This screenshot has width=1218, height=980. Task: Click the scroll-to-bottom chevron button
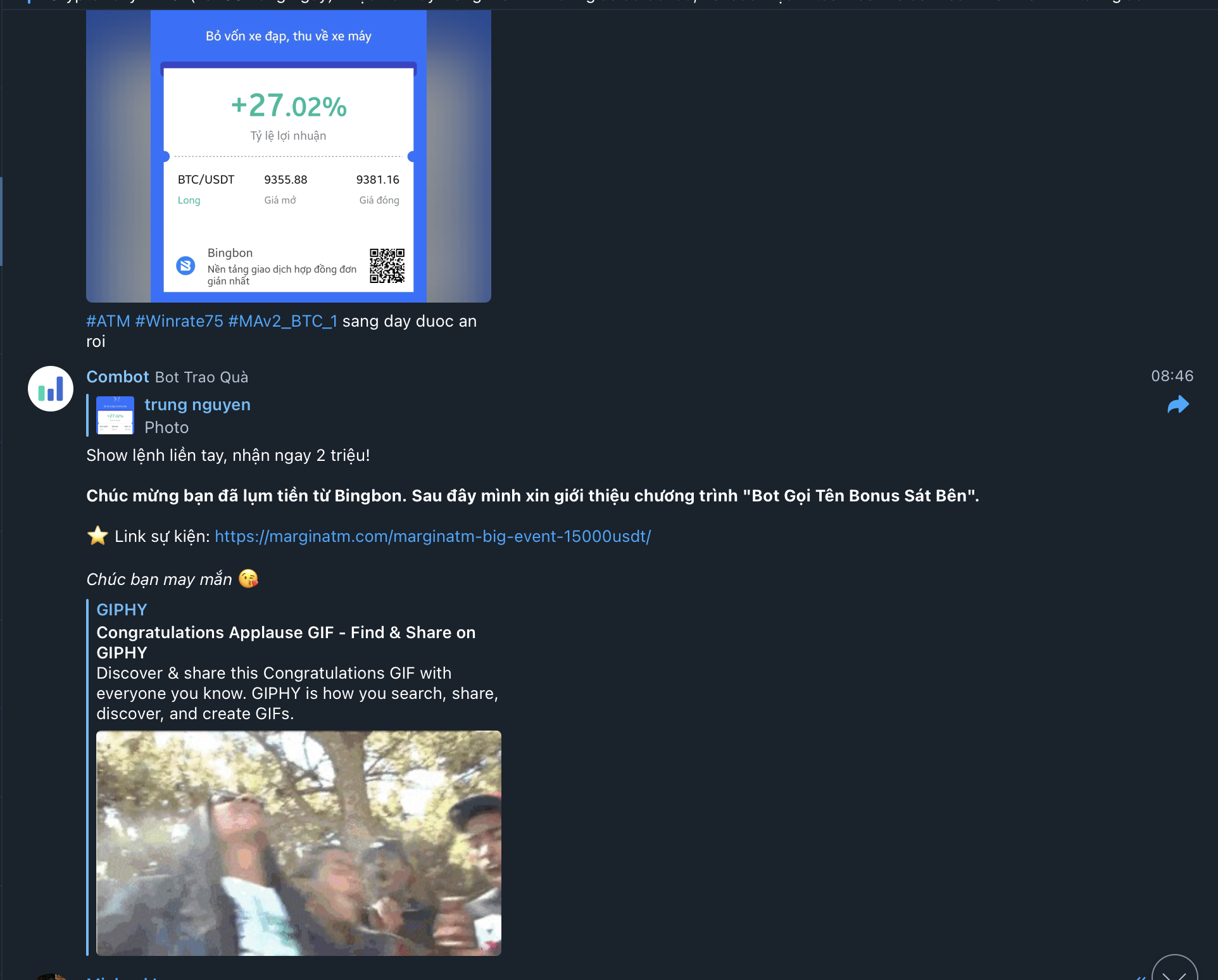pyautogui.click(x=1174, y=969)
